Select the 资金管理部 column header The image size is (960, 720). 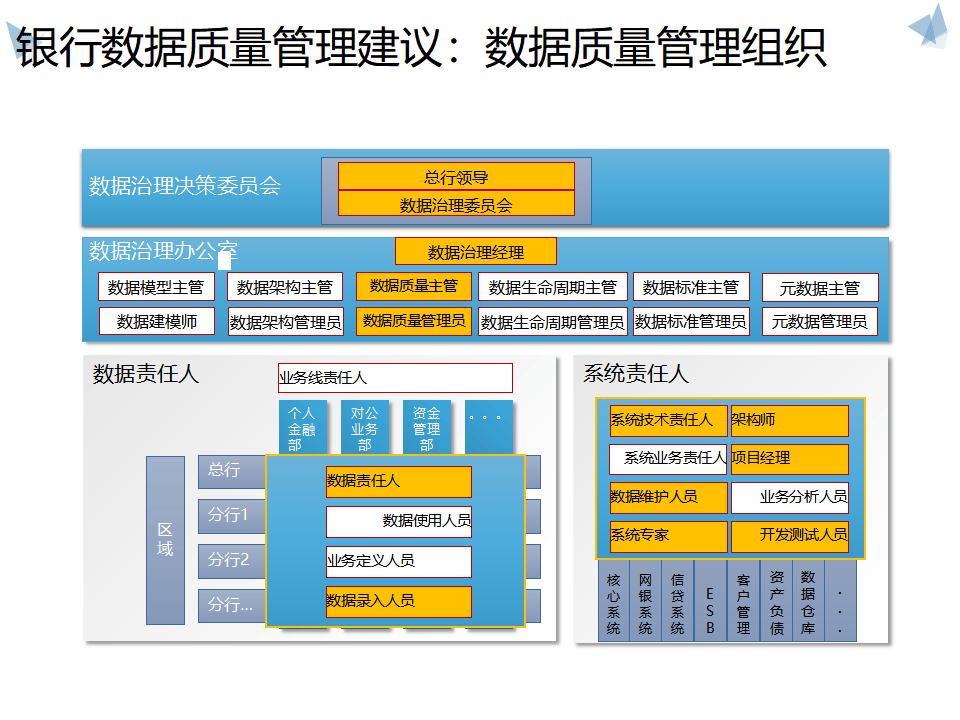coord(427,427)
